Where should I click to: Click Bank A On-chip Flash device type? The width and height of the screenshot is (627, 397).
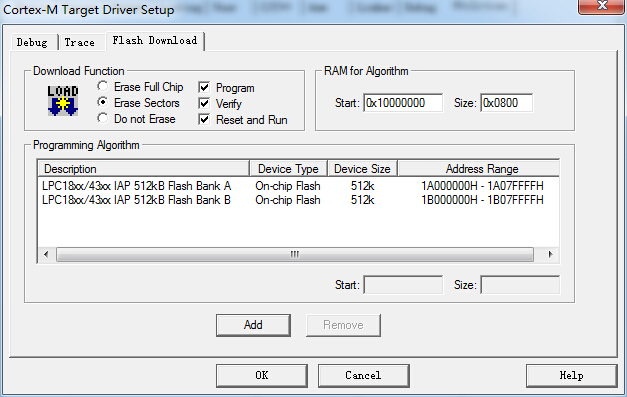pos(288,186)
